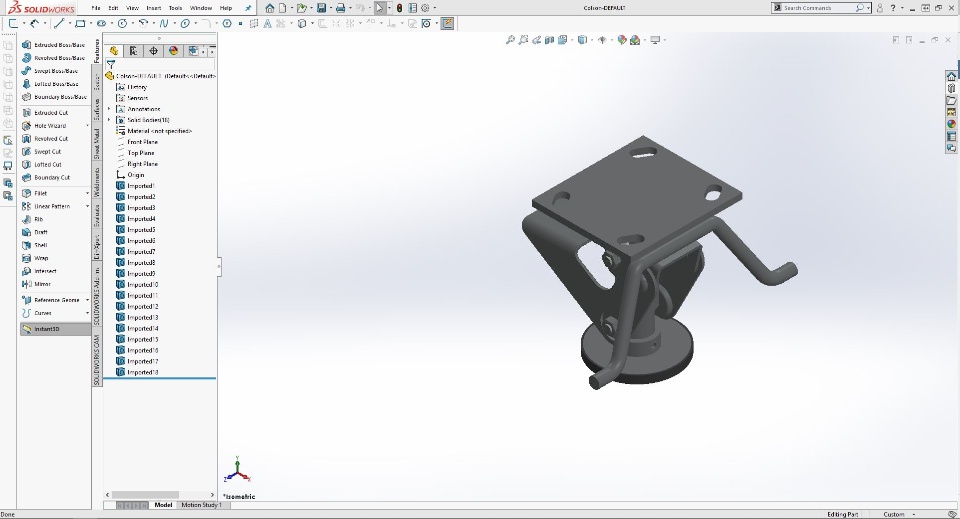
Task: Select the Draft tool
Action: (x=35, y=232)
